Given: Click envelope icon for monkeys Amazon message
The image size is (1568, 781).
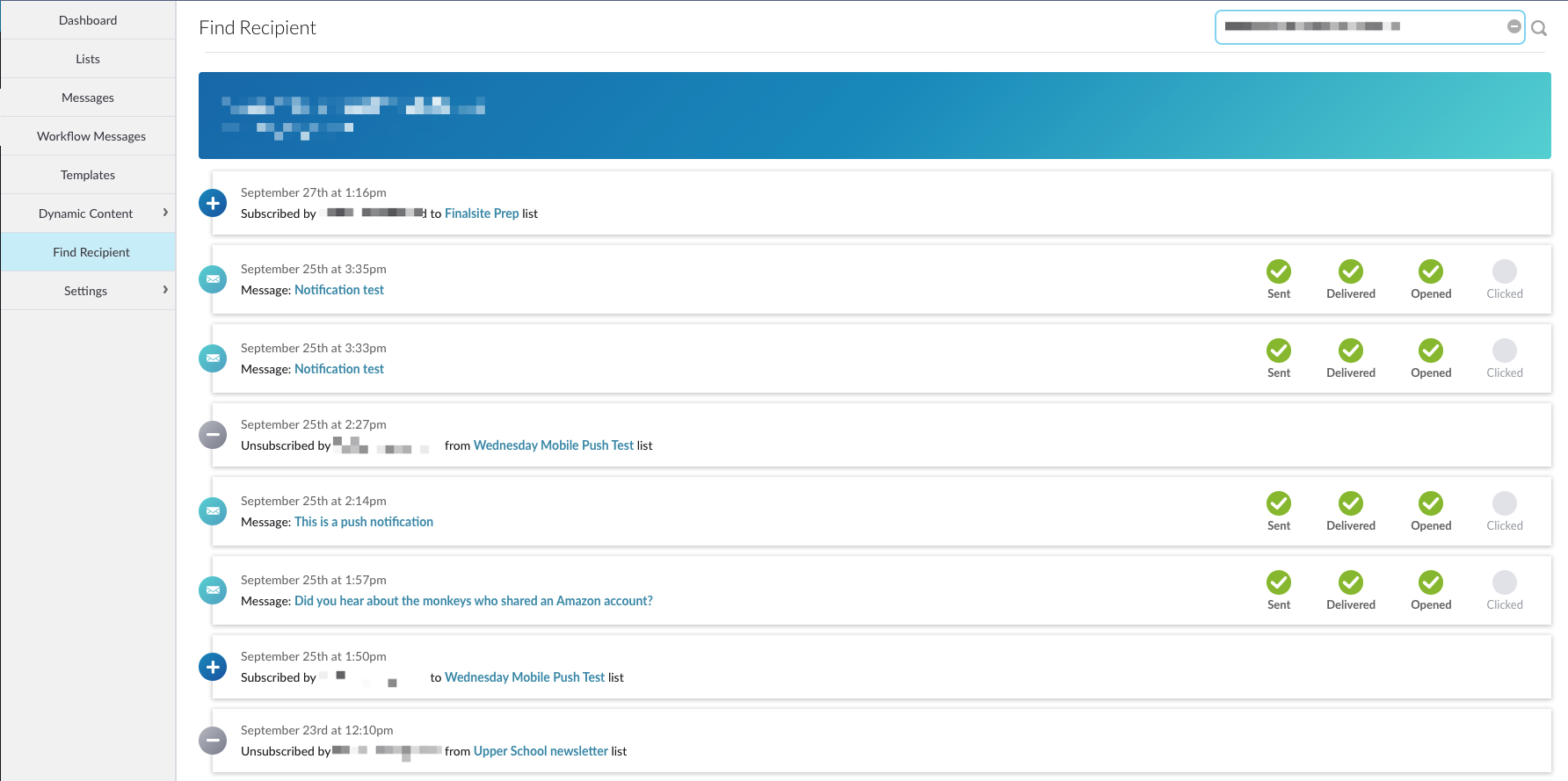Looking at the screenshot, I should 213,590.
